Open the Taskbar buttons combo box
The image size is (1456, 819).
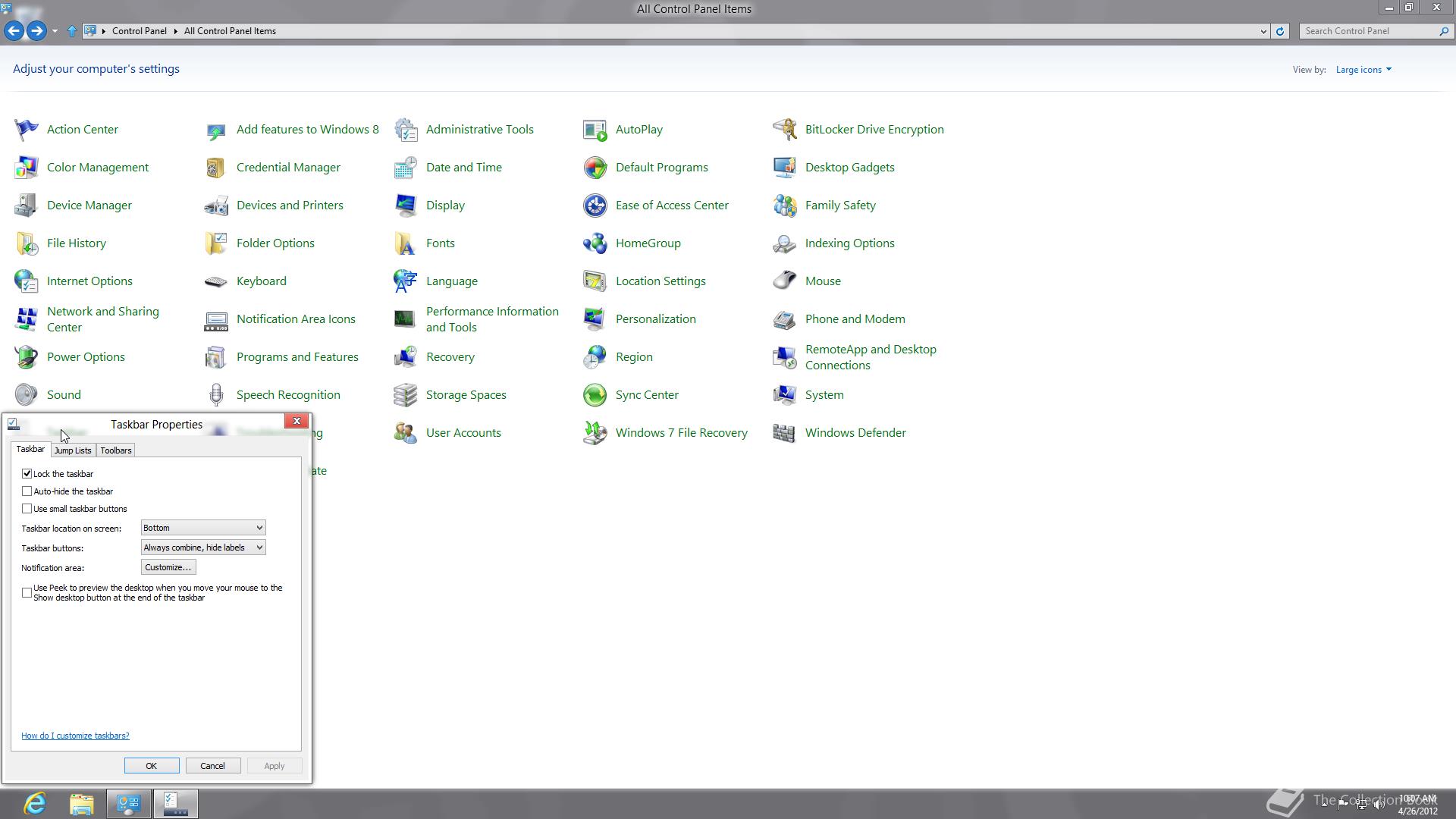click(203, 548)
